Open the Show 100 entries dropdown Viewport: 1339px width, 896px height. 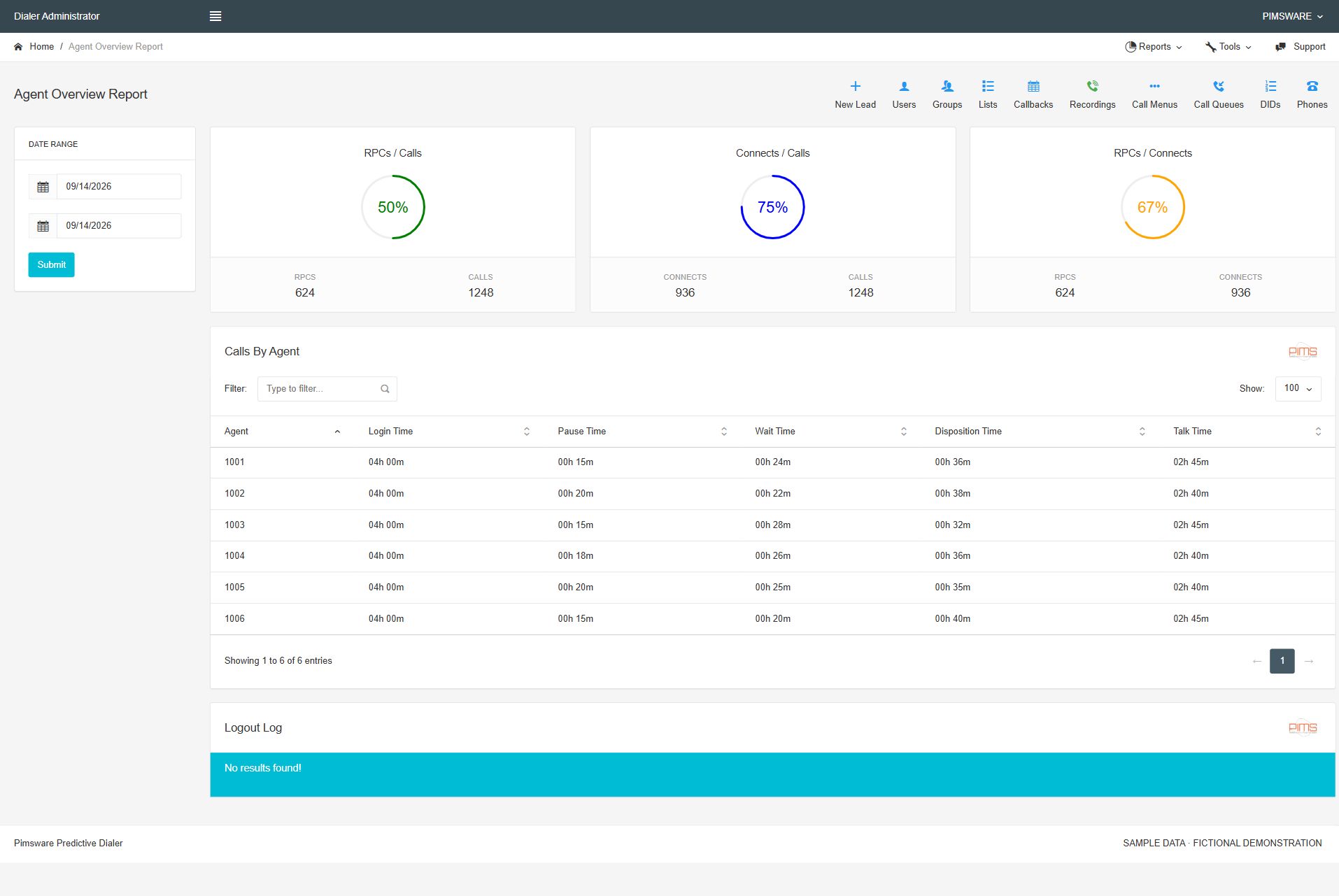point(1298,389)
